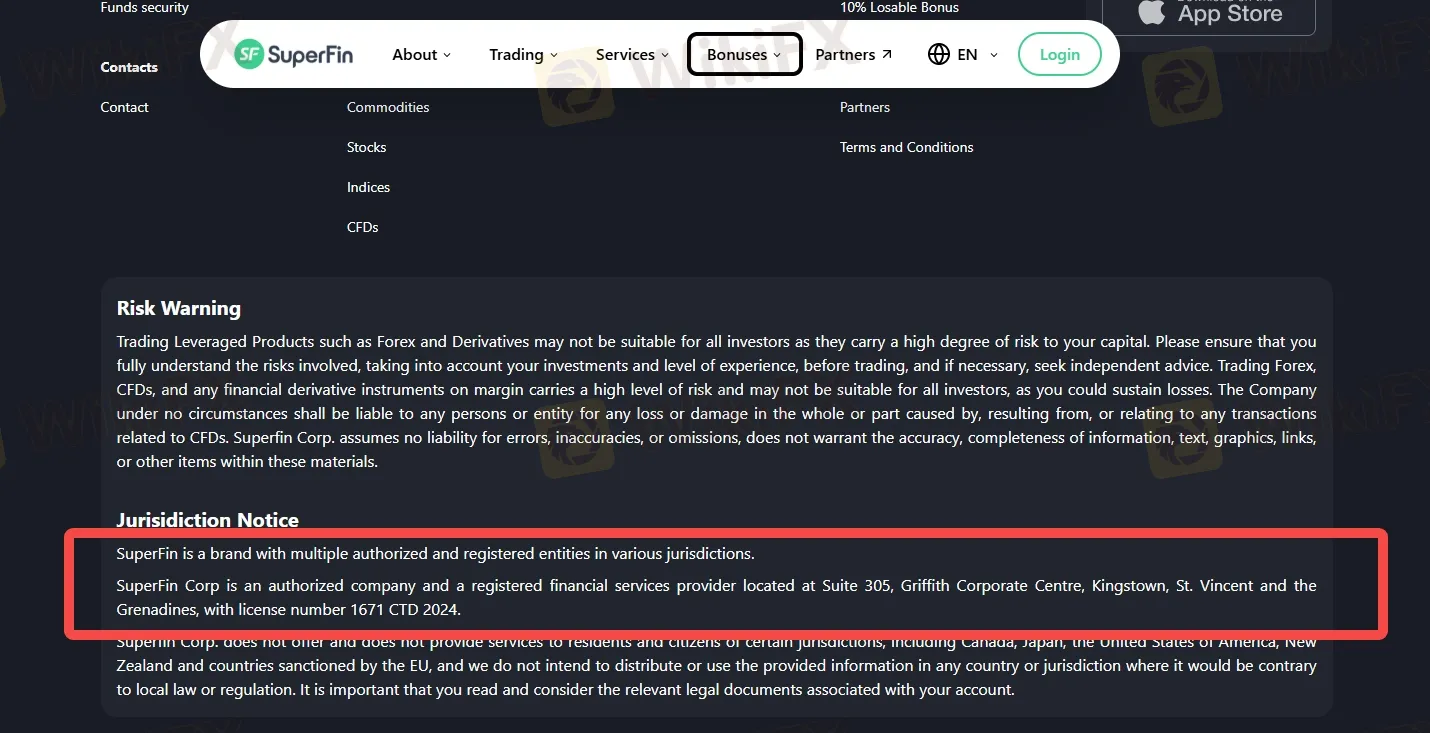Visit the Indices footer link
Viewport: 1430px width, 733px height.
pos(369,187)
